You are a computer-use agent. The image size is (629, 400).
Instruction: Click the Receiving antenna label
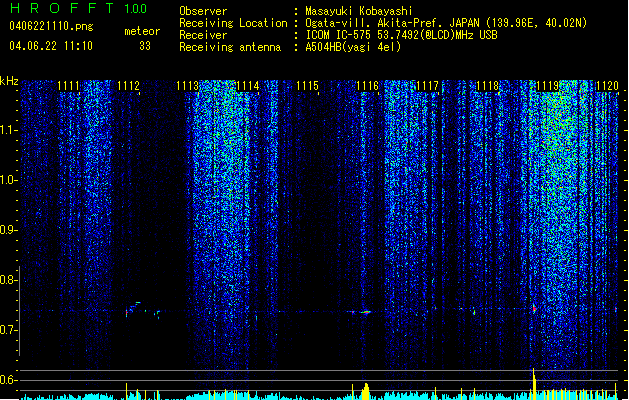pyautogui.click(x=230, y=47)
